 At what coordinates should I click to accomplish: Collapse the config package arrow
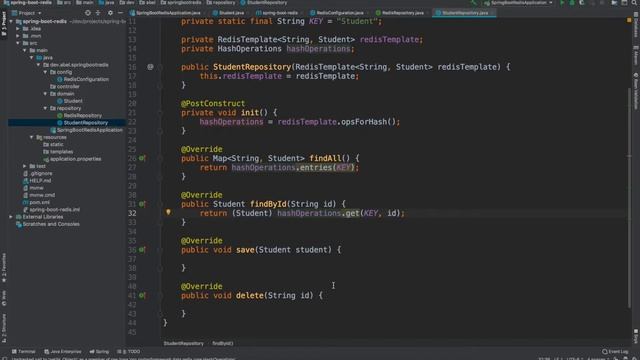click(x=45, y=72)
